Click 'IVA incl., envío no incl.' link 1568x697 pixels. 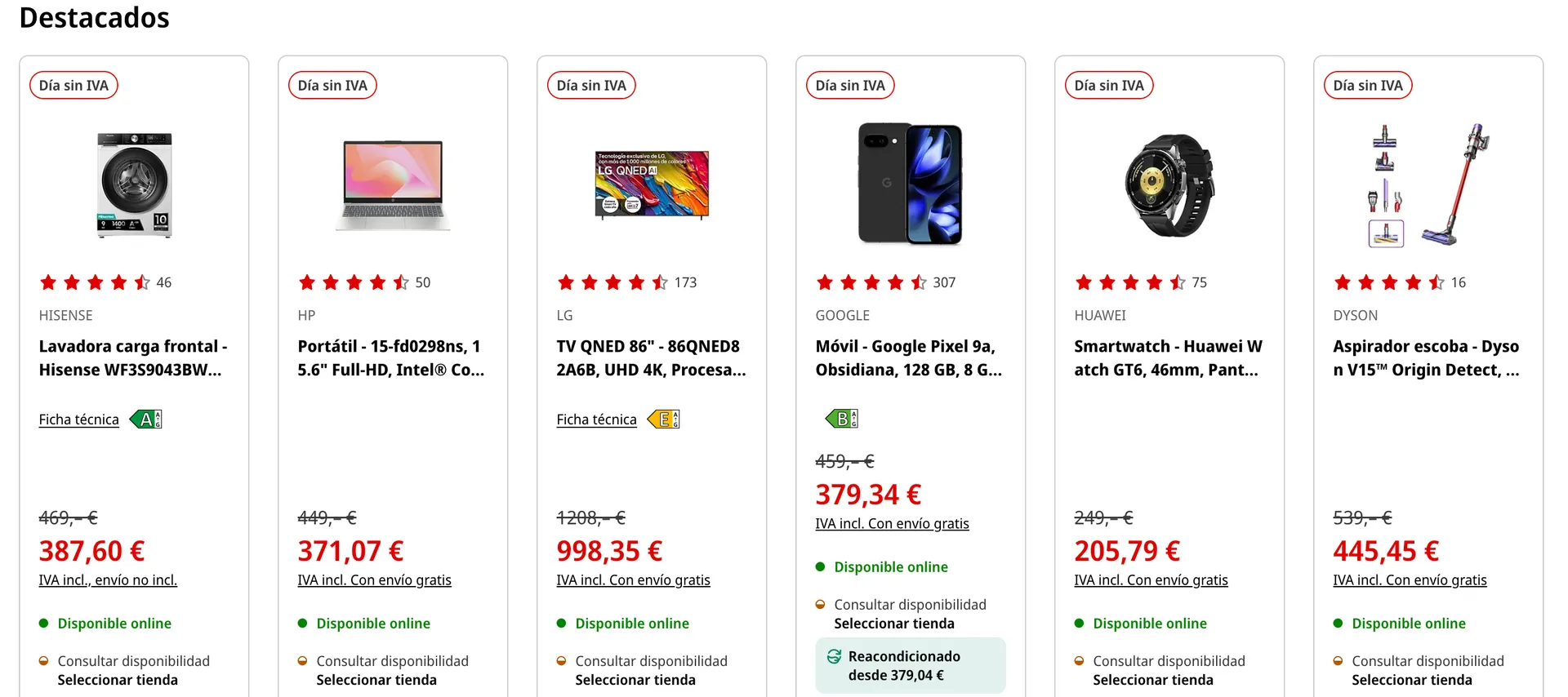(108, 580)
